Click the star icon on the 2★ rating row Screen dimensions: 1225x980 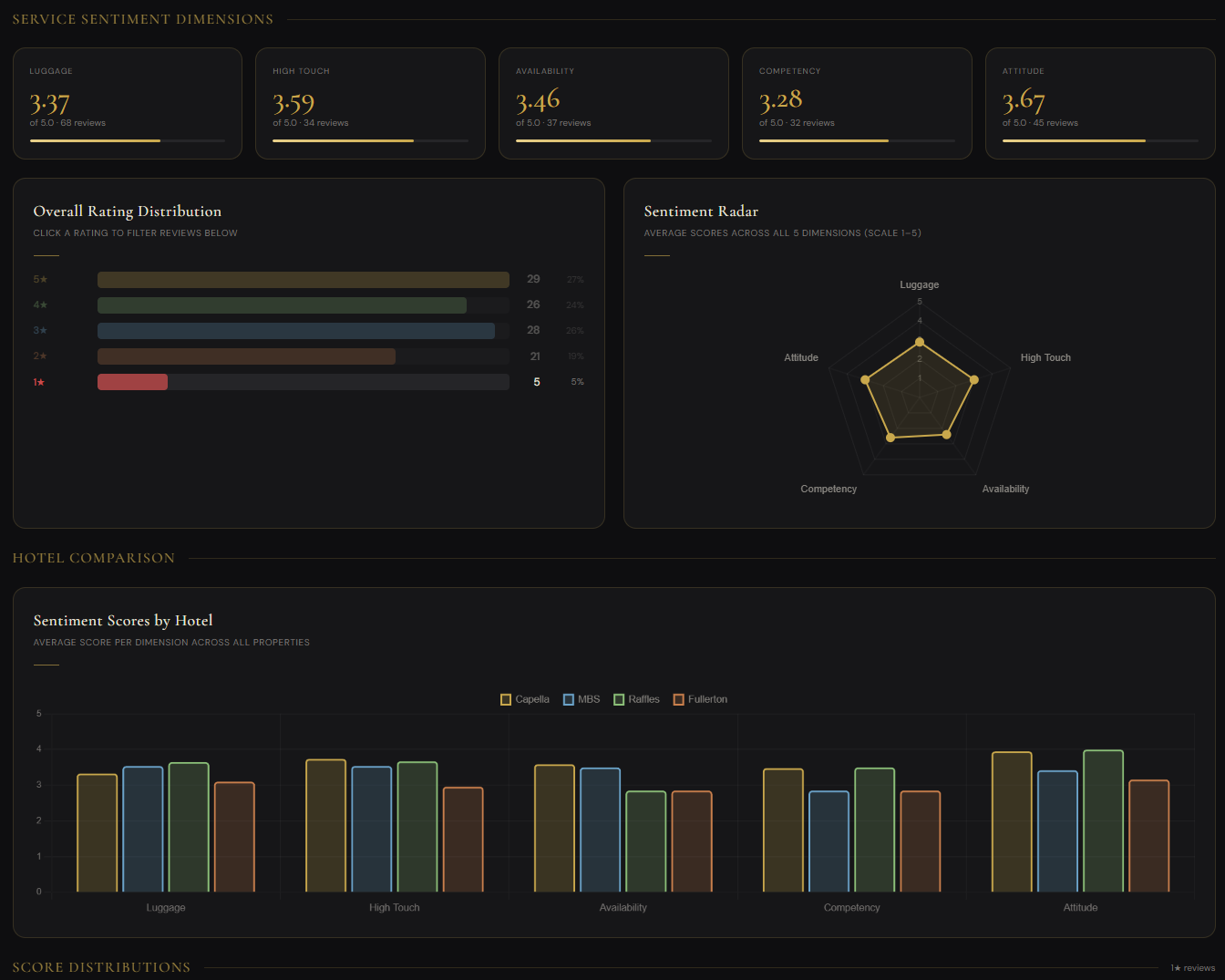tap(44, 356)
